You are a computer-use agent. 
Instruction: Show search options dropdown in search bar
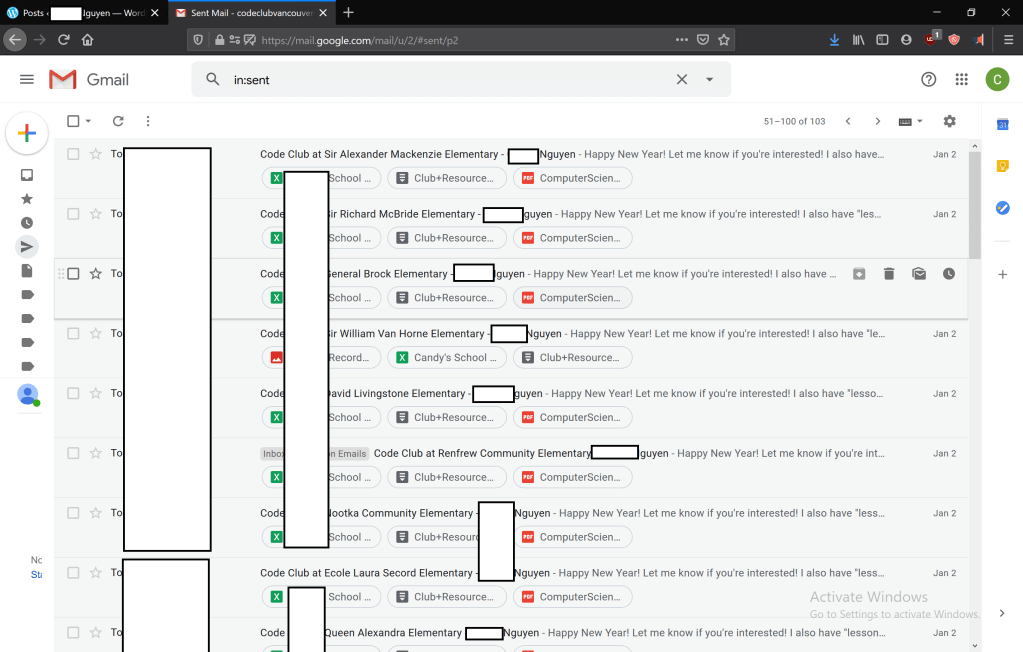coord(710,80)
